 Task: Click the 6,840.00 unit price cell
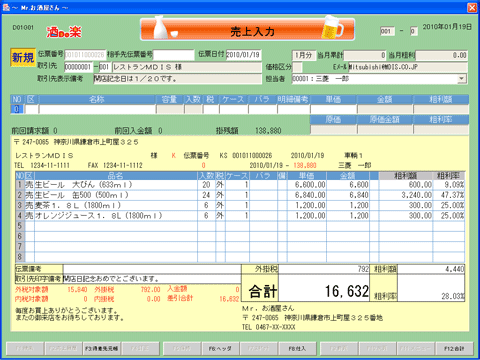pos(306,195)
